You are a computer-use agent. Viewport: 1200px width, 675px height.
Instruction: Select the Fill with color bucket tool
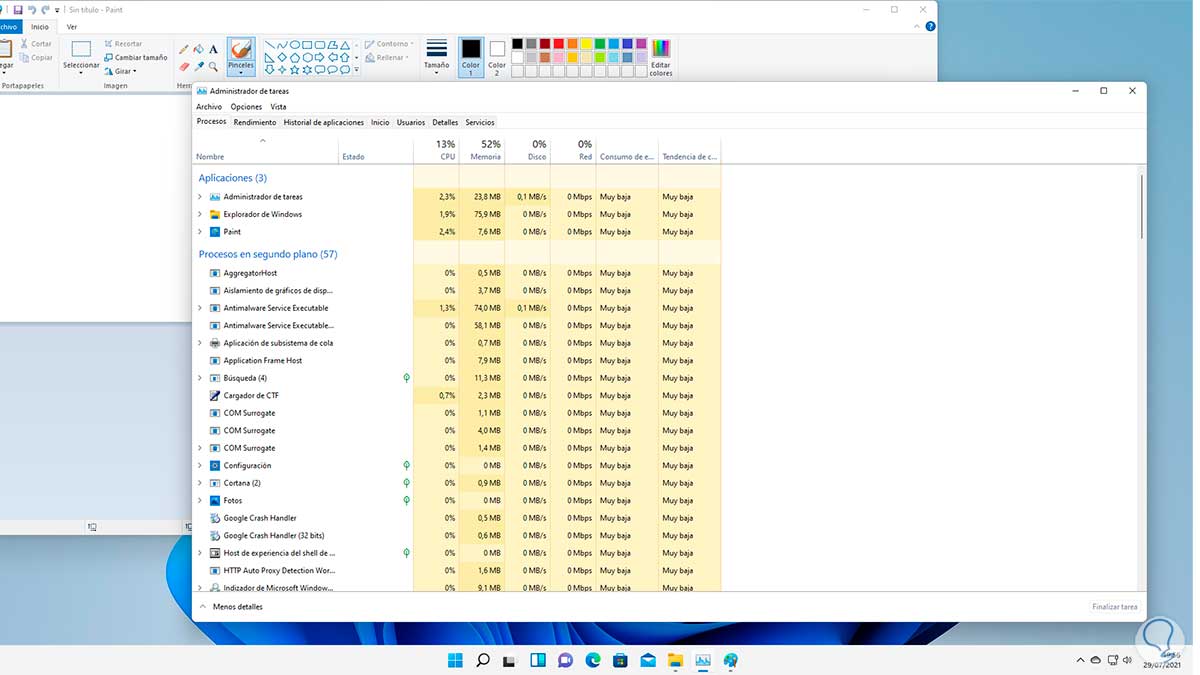click(198, 49)
